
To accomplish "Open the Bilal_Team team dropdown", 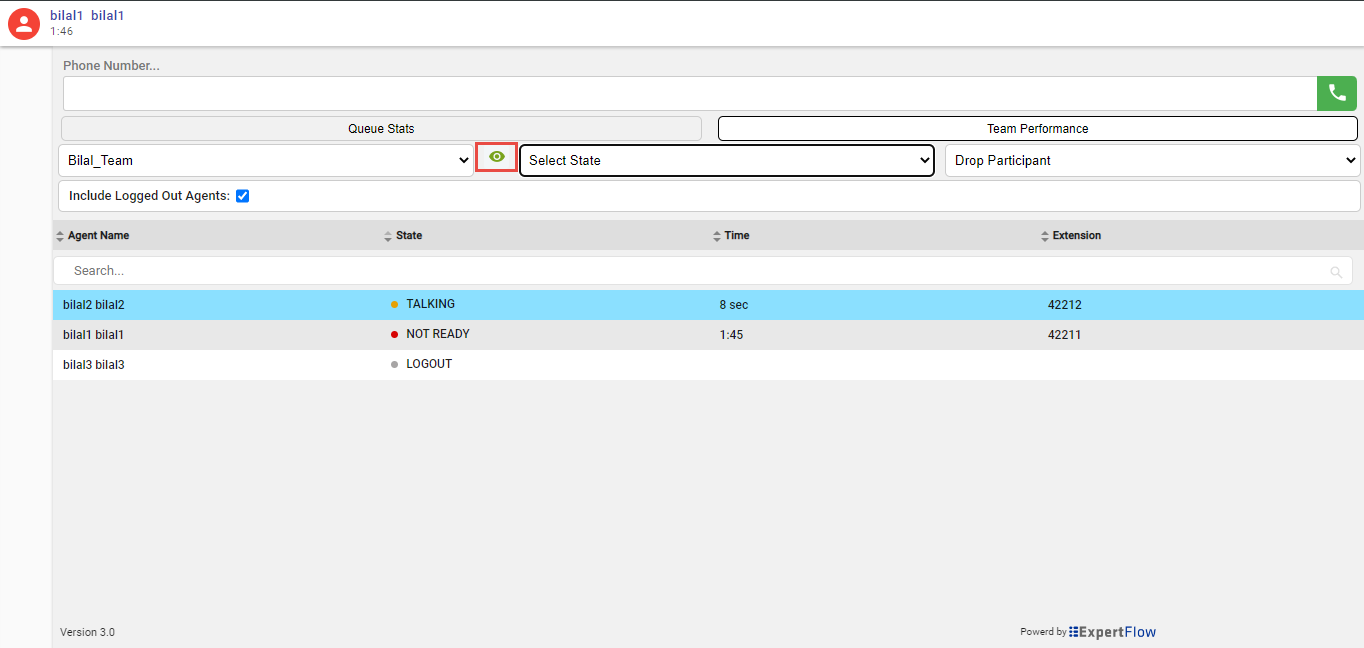I will [265, 160].
